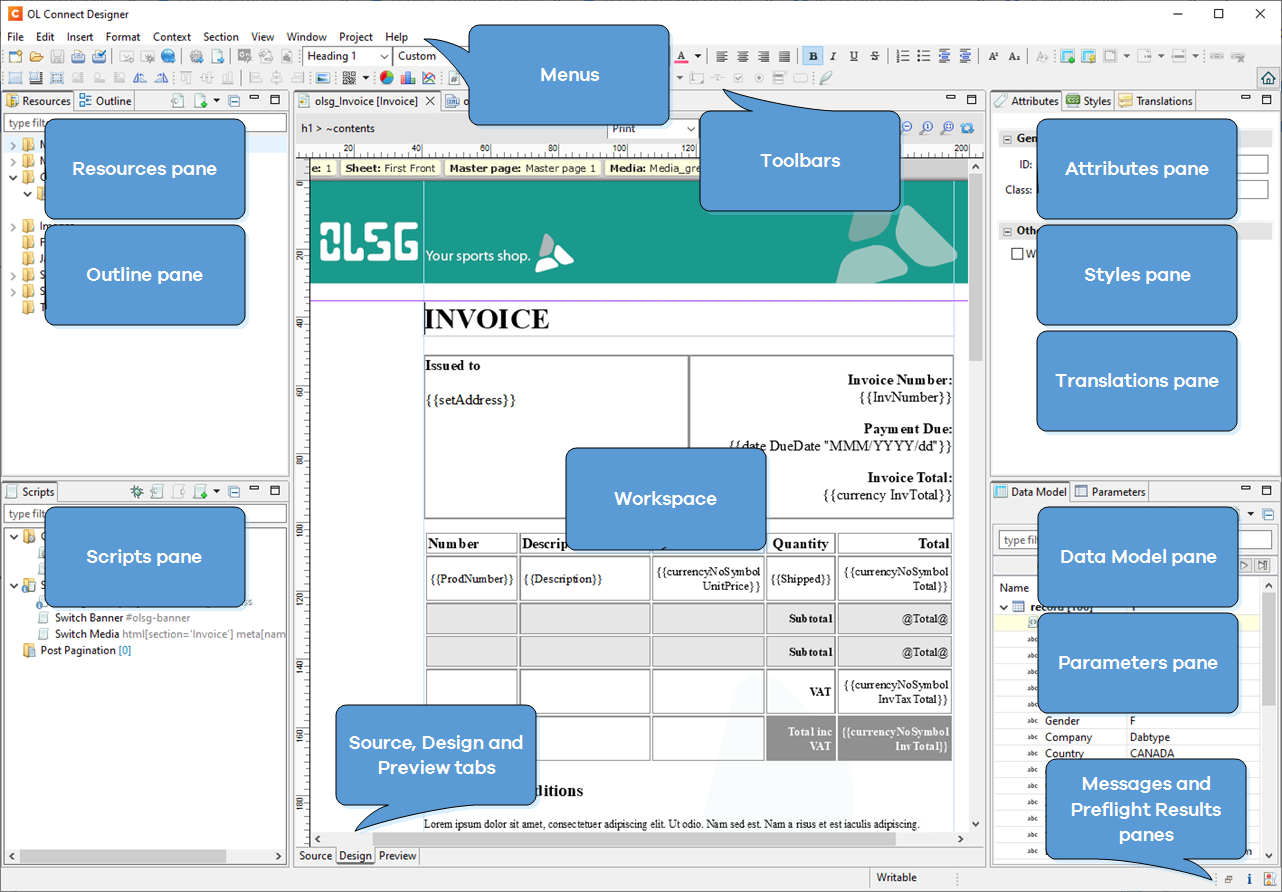Screen dimensions: 1282x892
Task: Click the Open folder toolbar icon
Action: click(36, 57)
